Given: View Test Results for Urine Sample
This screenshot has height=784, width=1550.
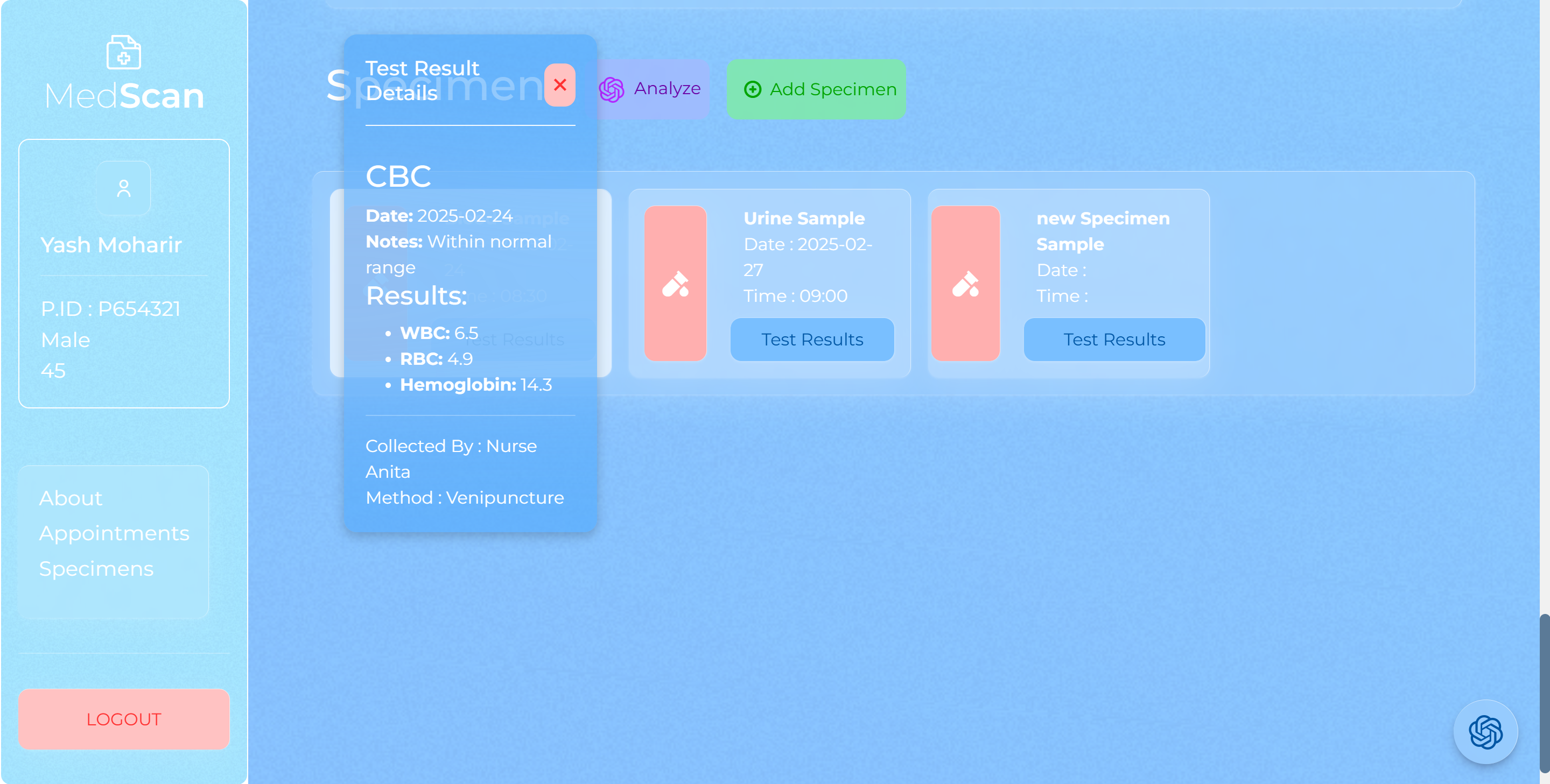Looking at the screenshot, I should 812,340.
